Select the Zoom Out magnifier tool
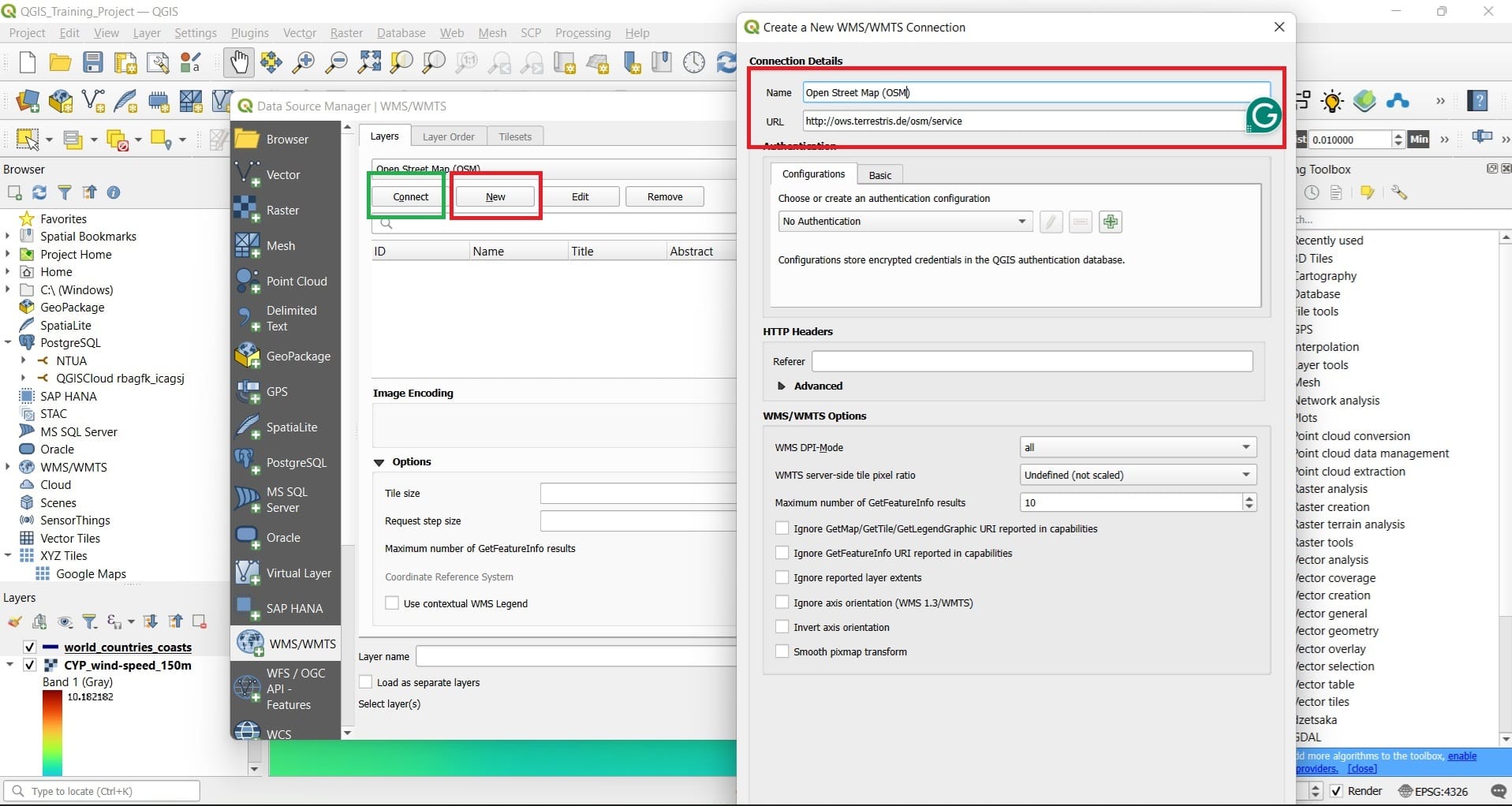This screenshot has height=806, width=1512. coord(337,62)
